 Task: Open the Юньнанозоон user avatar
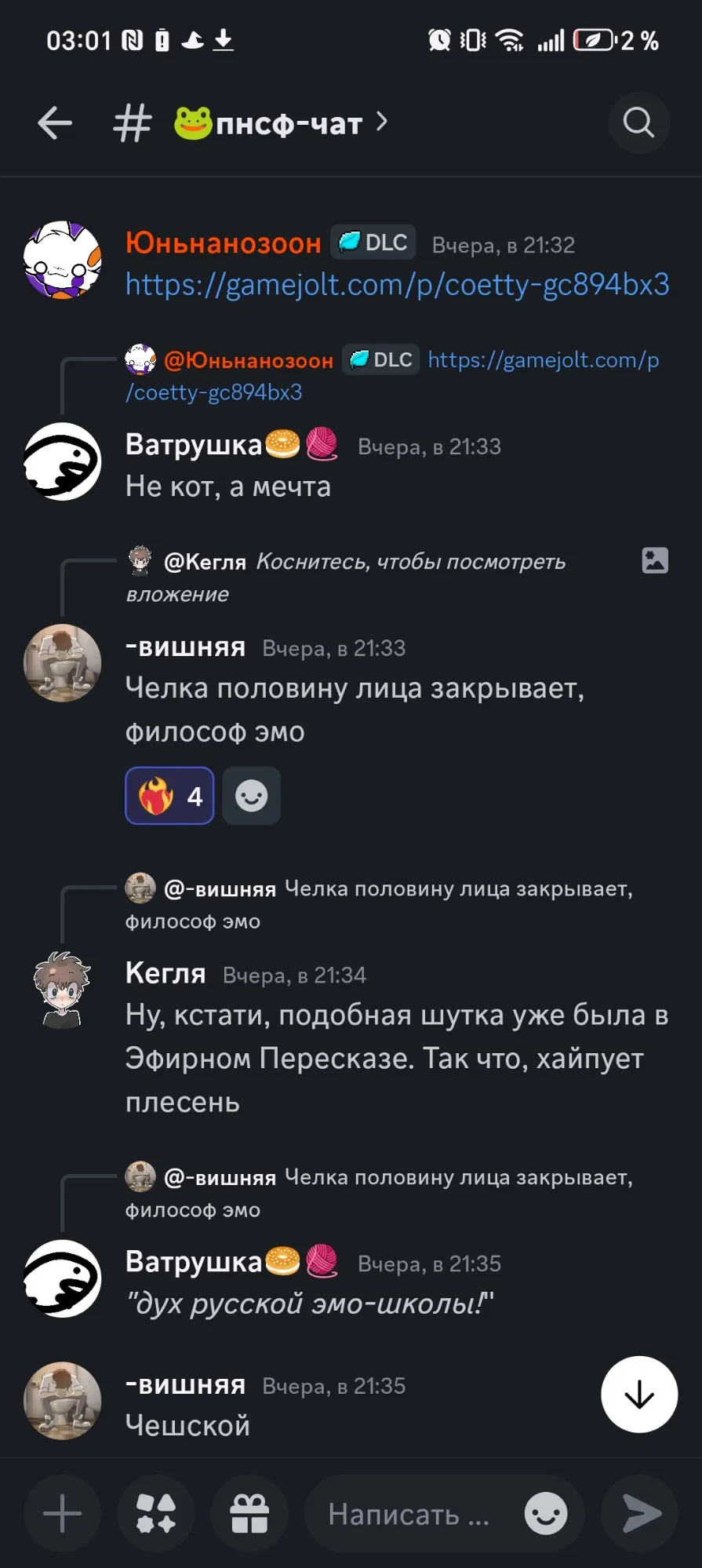(63, 260)
